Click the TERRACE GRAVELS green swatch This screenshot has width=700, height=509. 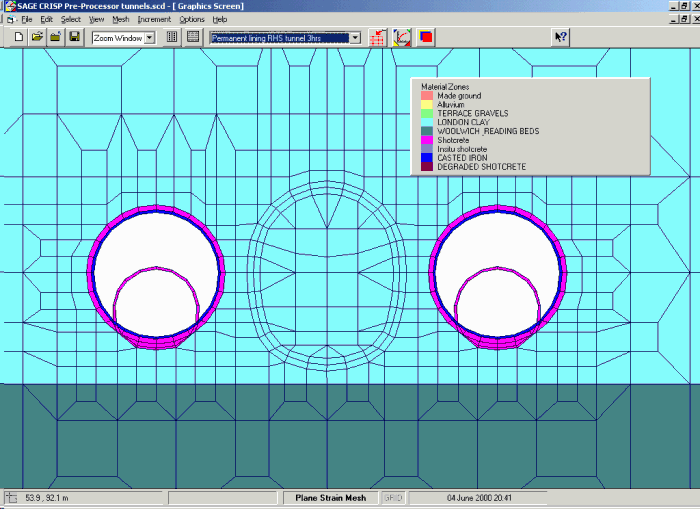(x=427, y=113)
